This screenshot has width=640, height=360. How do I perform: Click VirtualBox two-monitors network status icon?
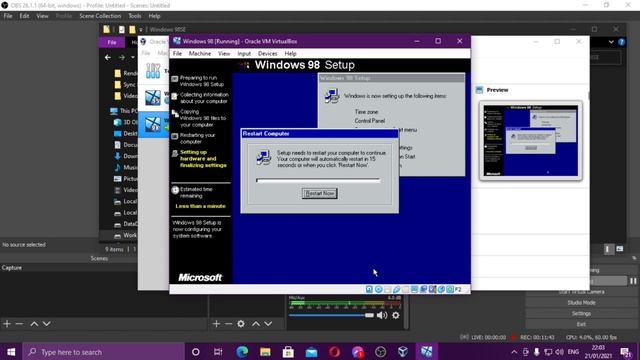click(x=423, y=289)
